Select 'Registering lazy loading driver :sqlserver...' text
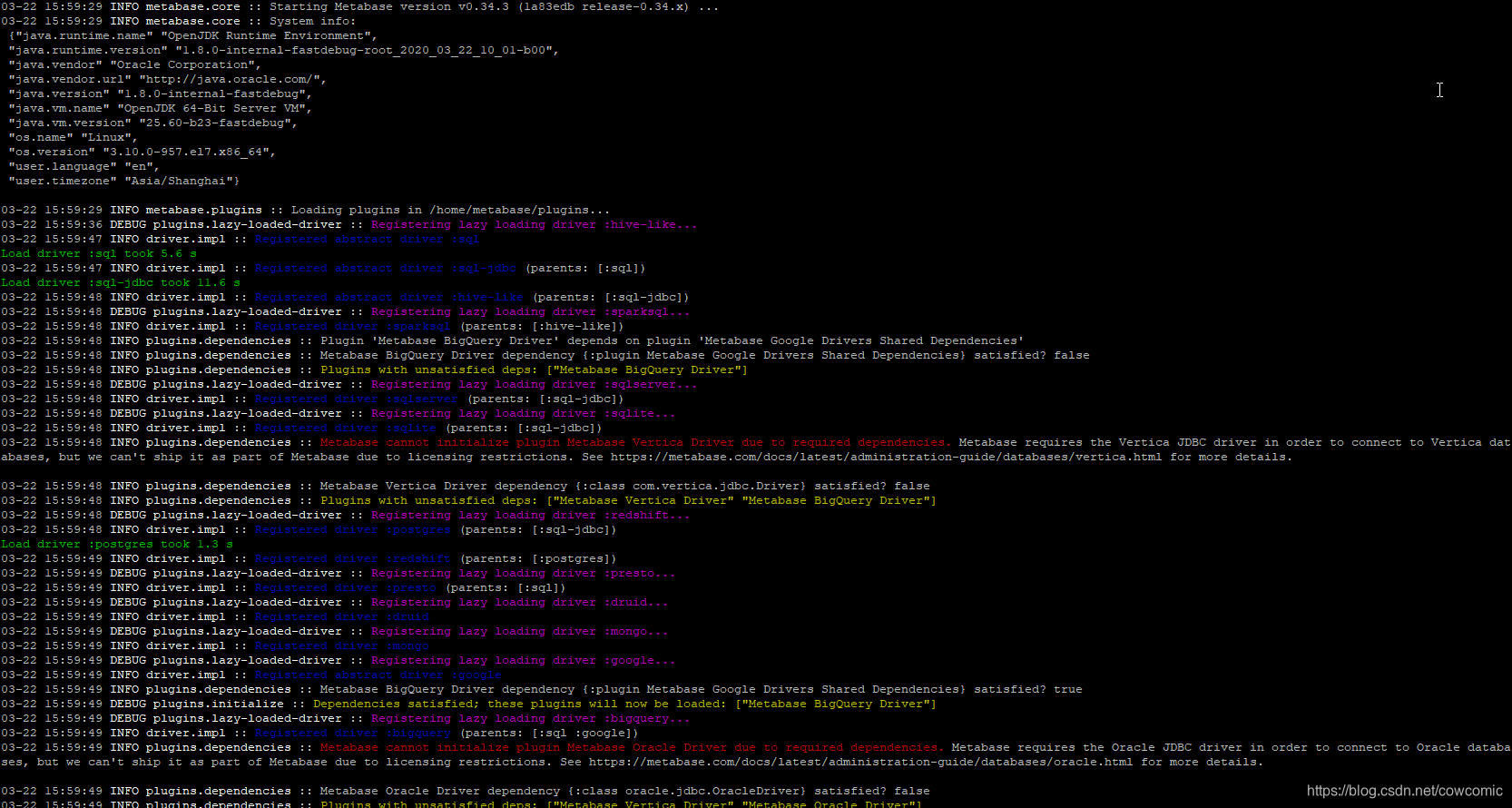 pos(535,384)
